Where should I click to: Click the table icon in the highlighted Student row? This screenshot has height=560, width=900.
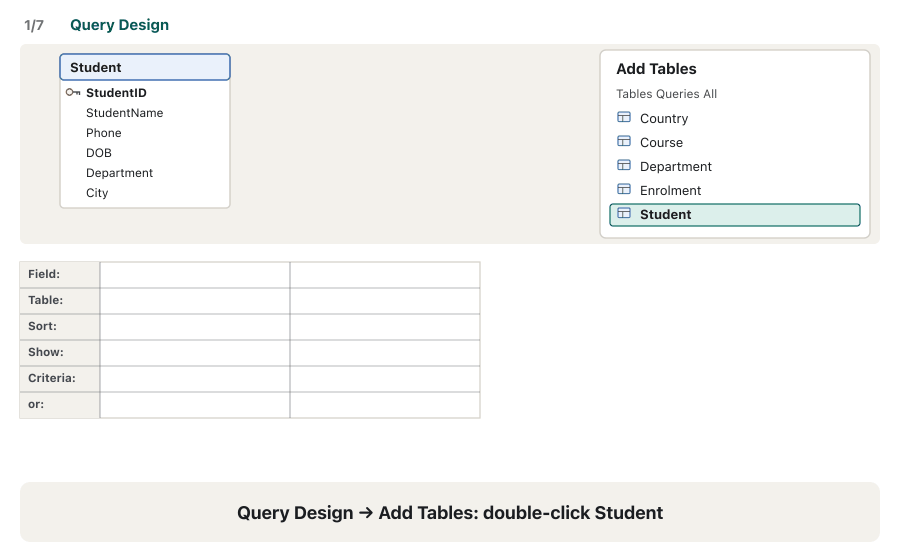pyautogui.click(x=624, y=214)
